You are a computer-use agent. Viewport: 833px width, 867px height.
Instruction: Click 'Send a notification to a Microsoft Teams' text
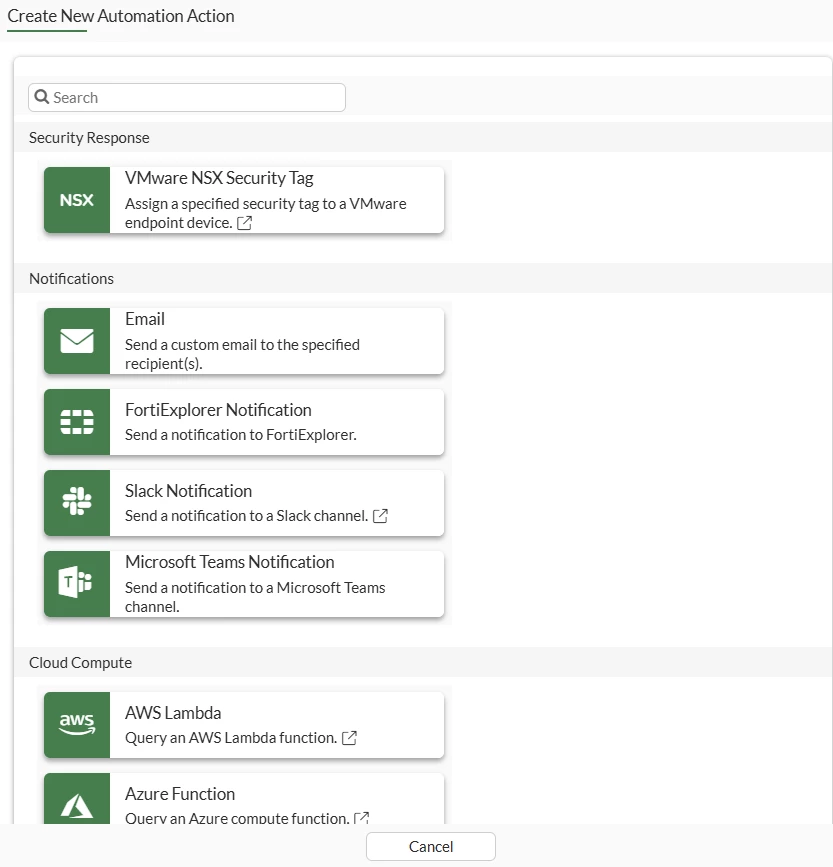pyautogui.click(x=255, y=597)
